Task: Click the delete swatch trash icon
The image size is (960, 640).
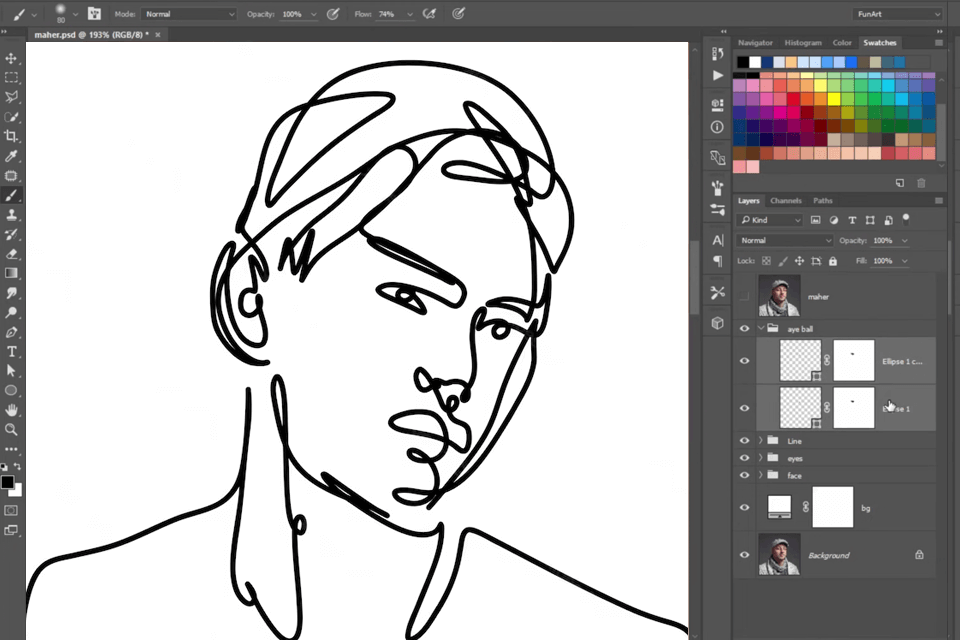Action: pyautogui.click(x=921, y=183)
